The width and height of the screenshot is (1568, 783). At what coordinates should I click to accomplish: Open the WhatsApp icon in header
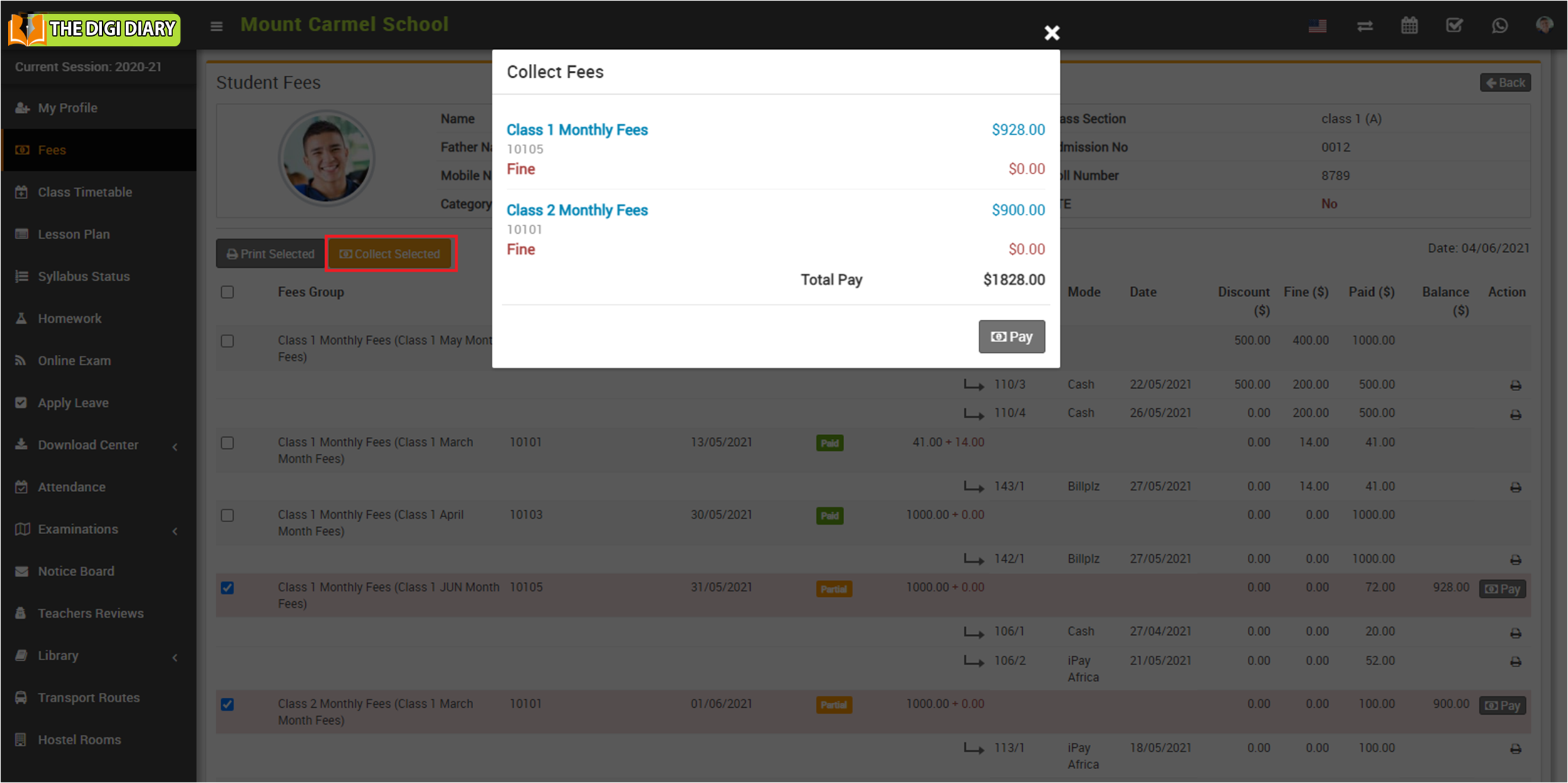(x=1499, y=26)
